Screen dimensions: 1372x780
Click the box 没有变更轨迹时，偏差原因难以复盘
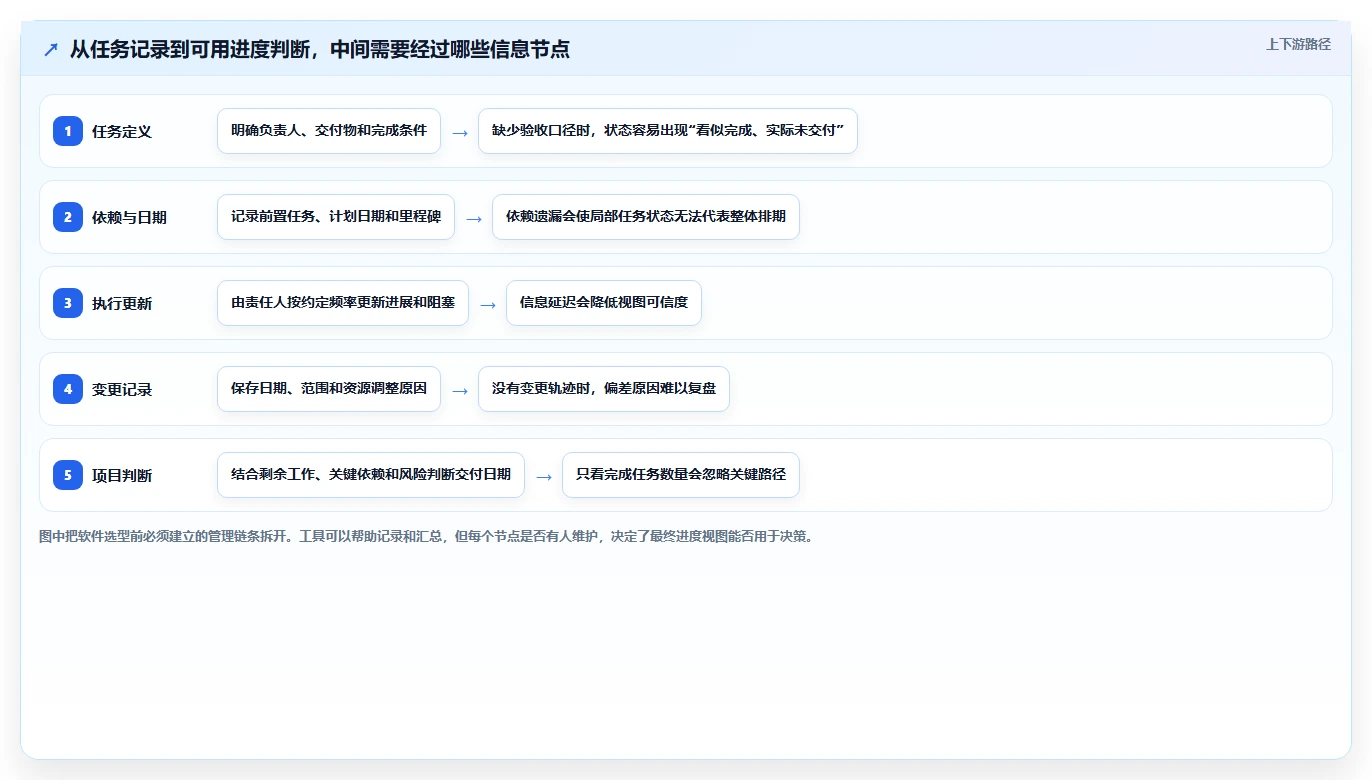pyautogui.click(x=604, y=389)
